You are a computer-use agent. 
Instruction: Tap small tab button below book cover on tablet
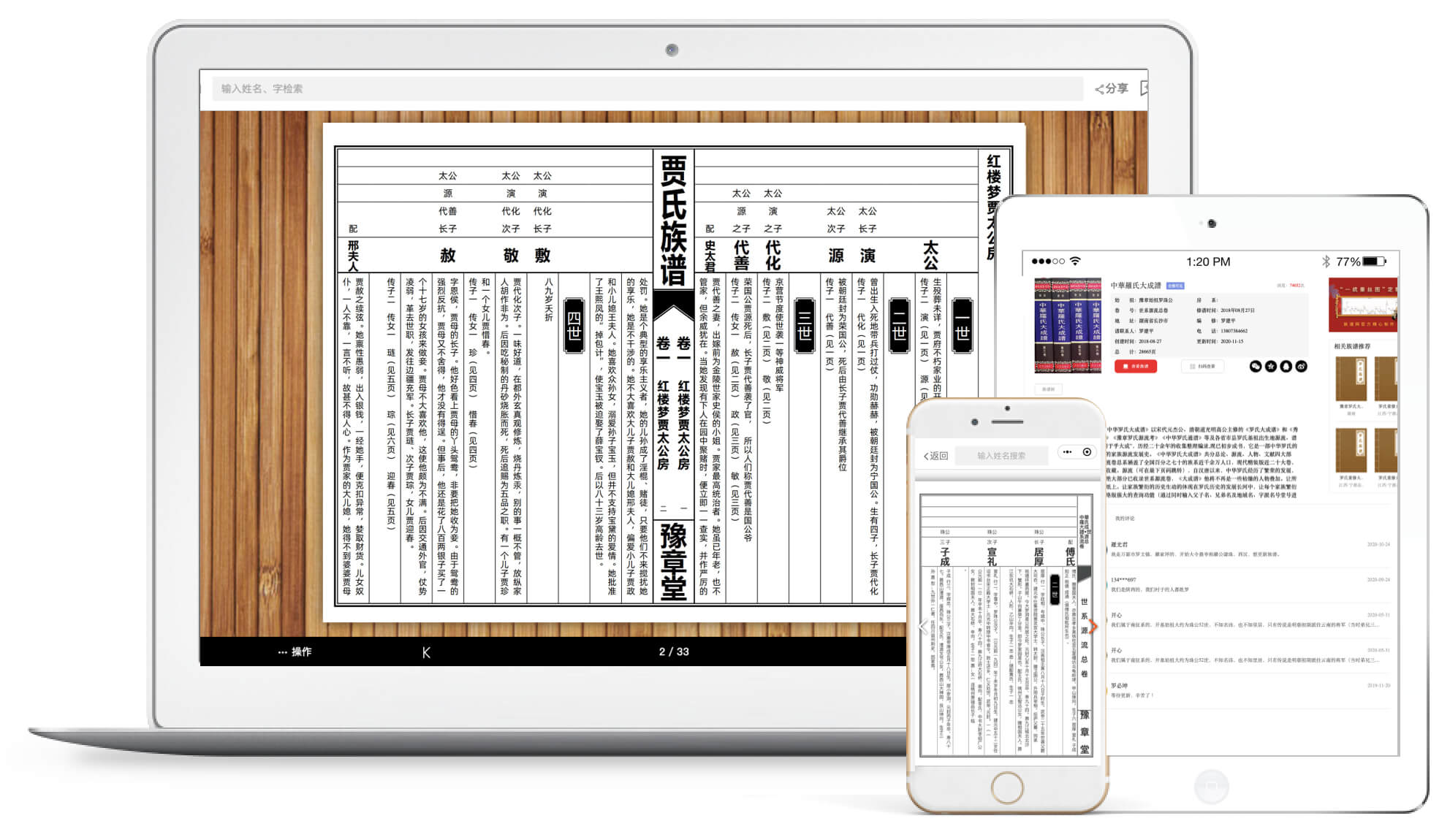tap(1048, 389)
